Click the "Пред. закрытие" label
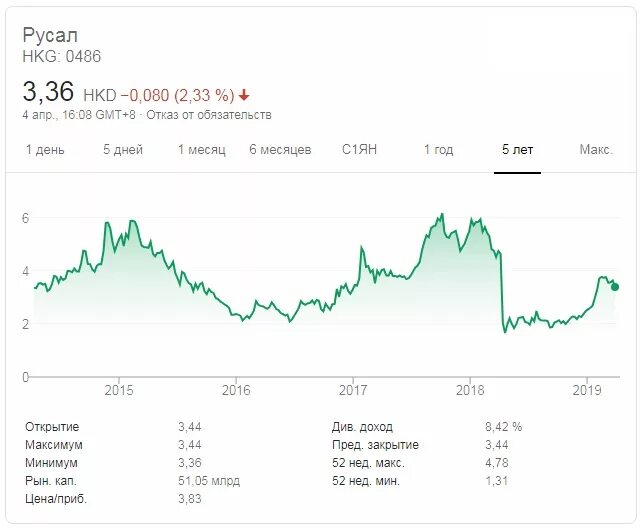641x529 pixels. coord(375,445)
